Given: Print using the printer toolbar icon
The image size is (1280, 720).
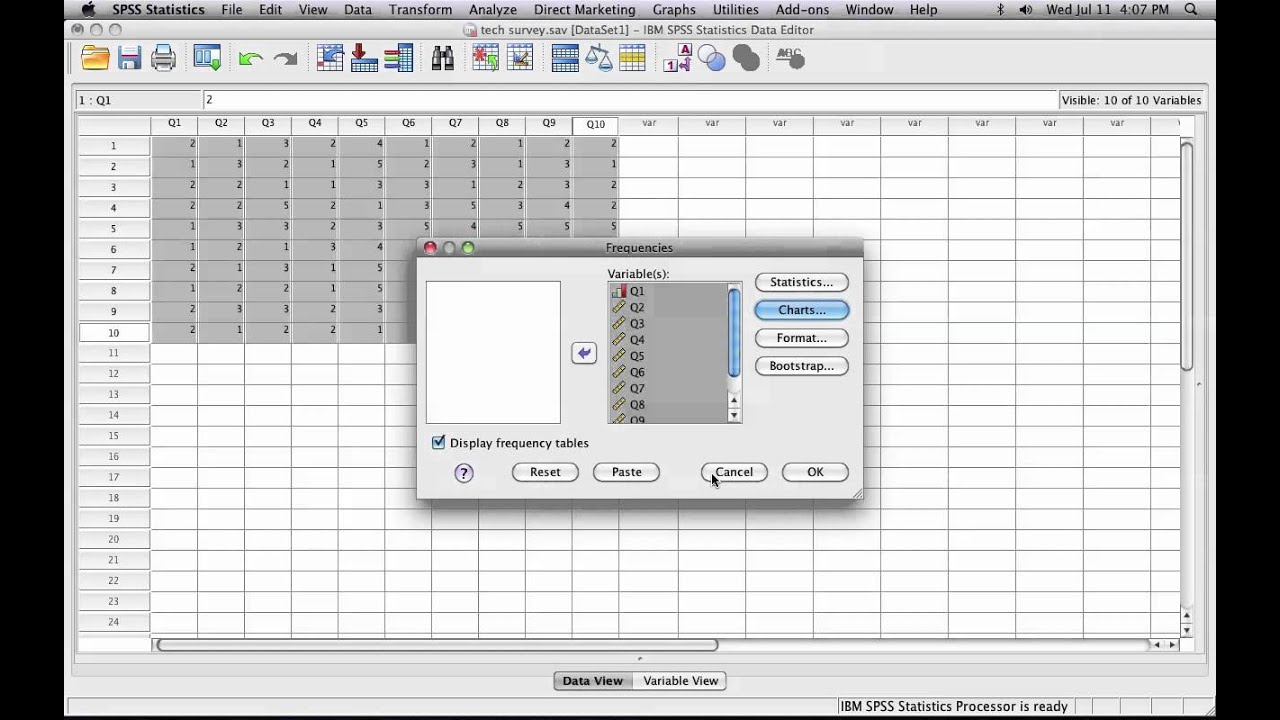Looking at the screenshot, I should click(x=163, y=59).
